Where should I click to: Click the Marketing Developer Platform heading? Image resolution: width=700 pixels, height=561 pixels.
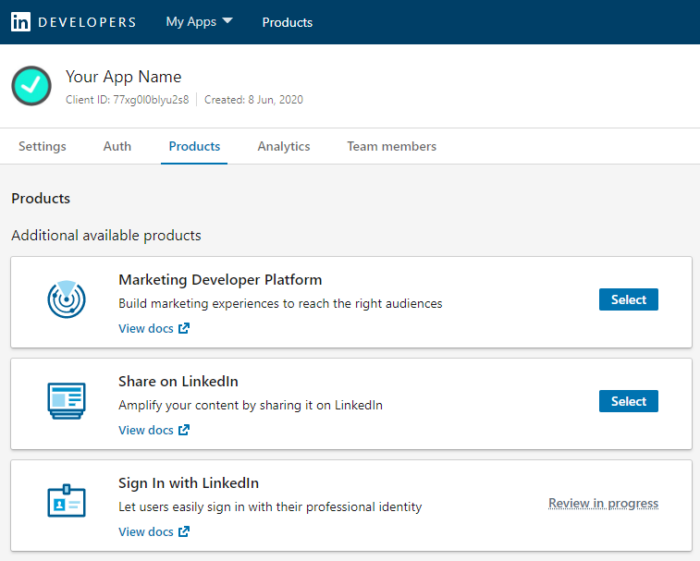(220, 280)
